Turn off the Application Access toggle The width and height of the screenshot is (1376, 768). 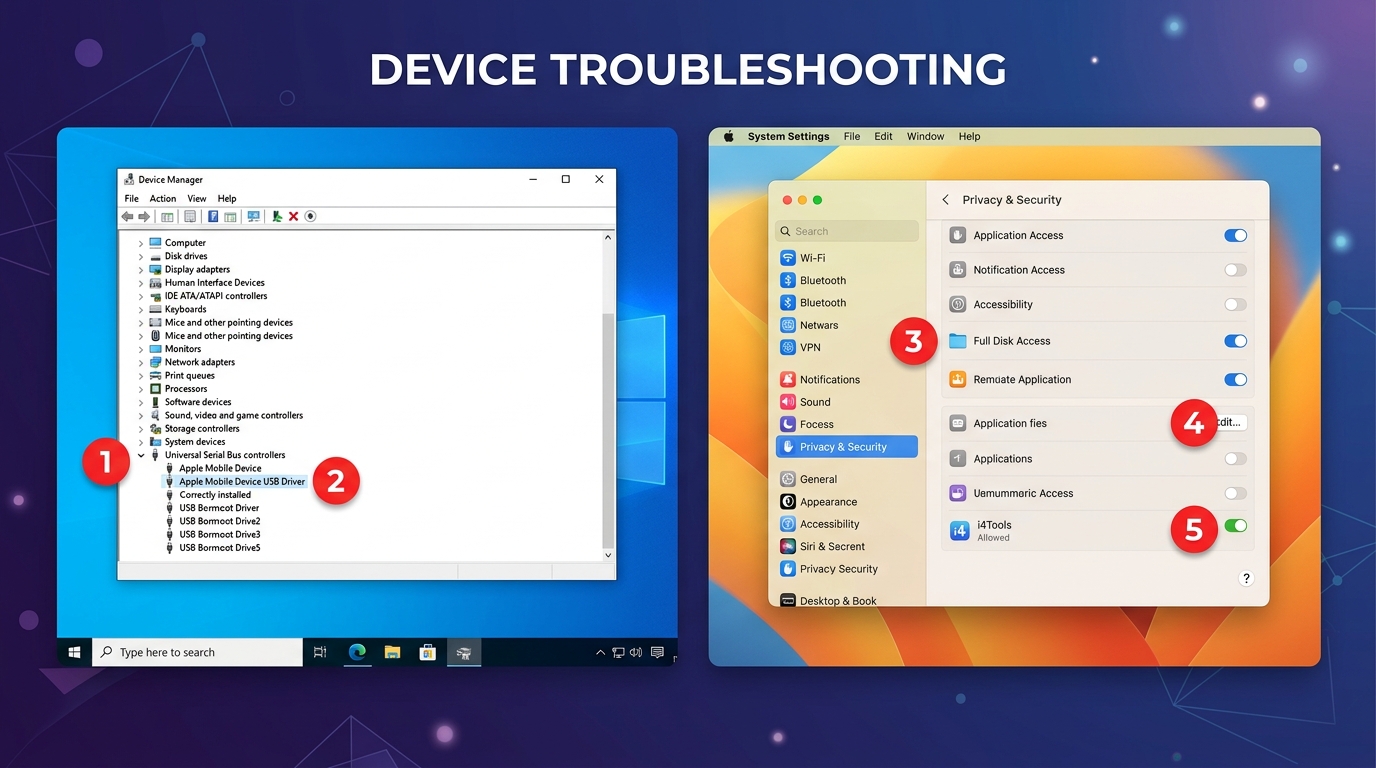tap(1235, 235)
